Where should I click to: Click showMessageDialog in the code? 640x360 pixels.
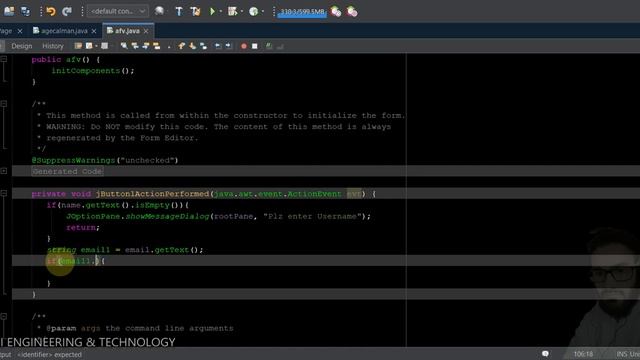167,216
